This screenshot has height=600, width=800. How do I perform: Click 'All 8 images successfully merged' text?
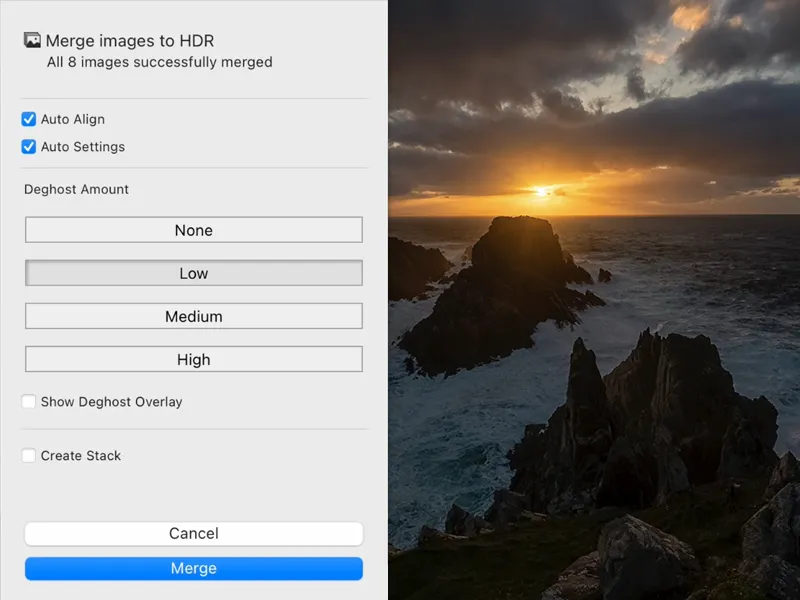click(160, 62)
